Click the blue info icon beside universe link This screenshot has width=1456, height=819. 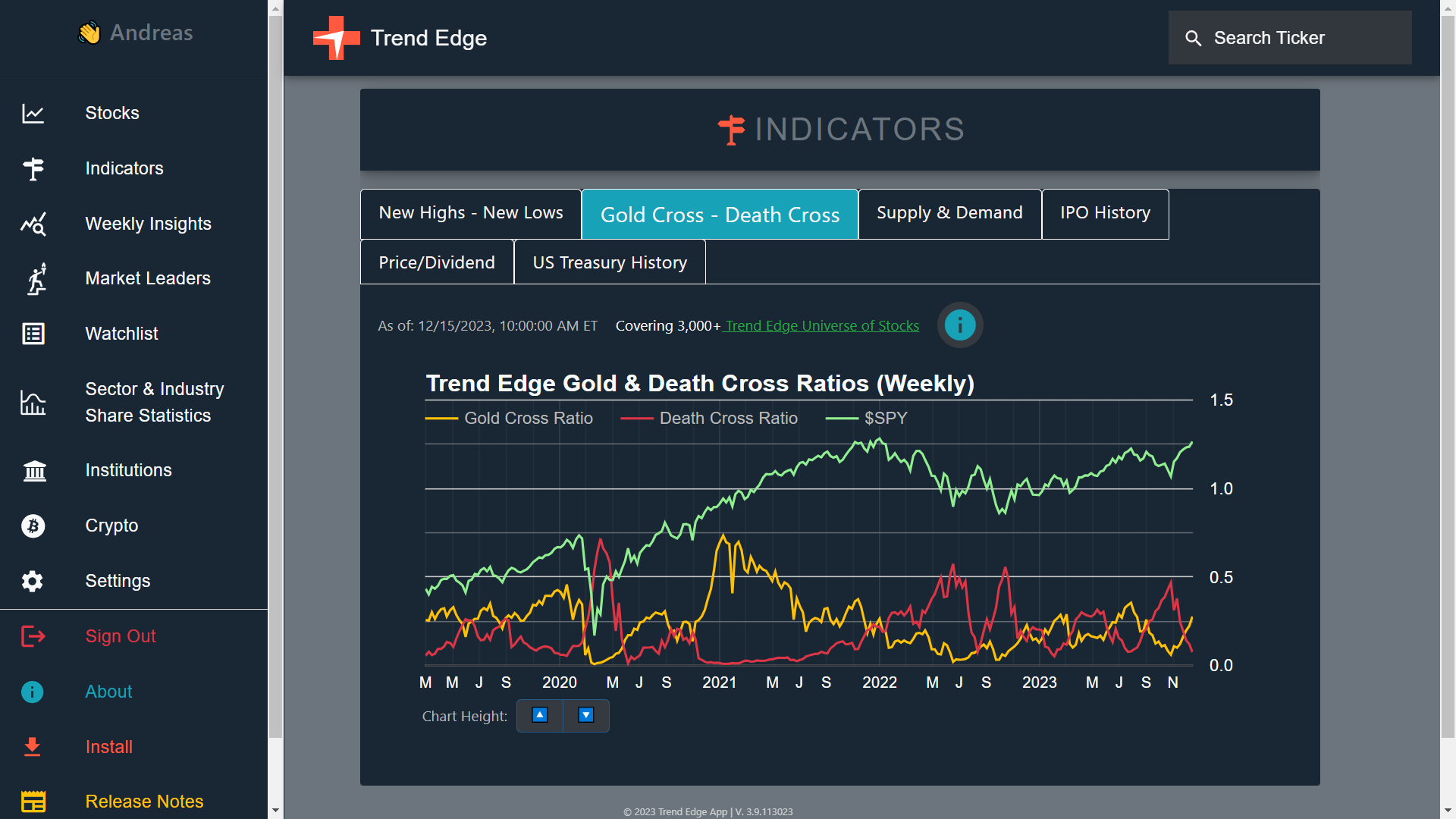[959, 325]
